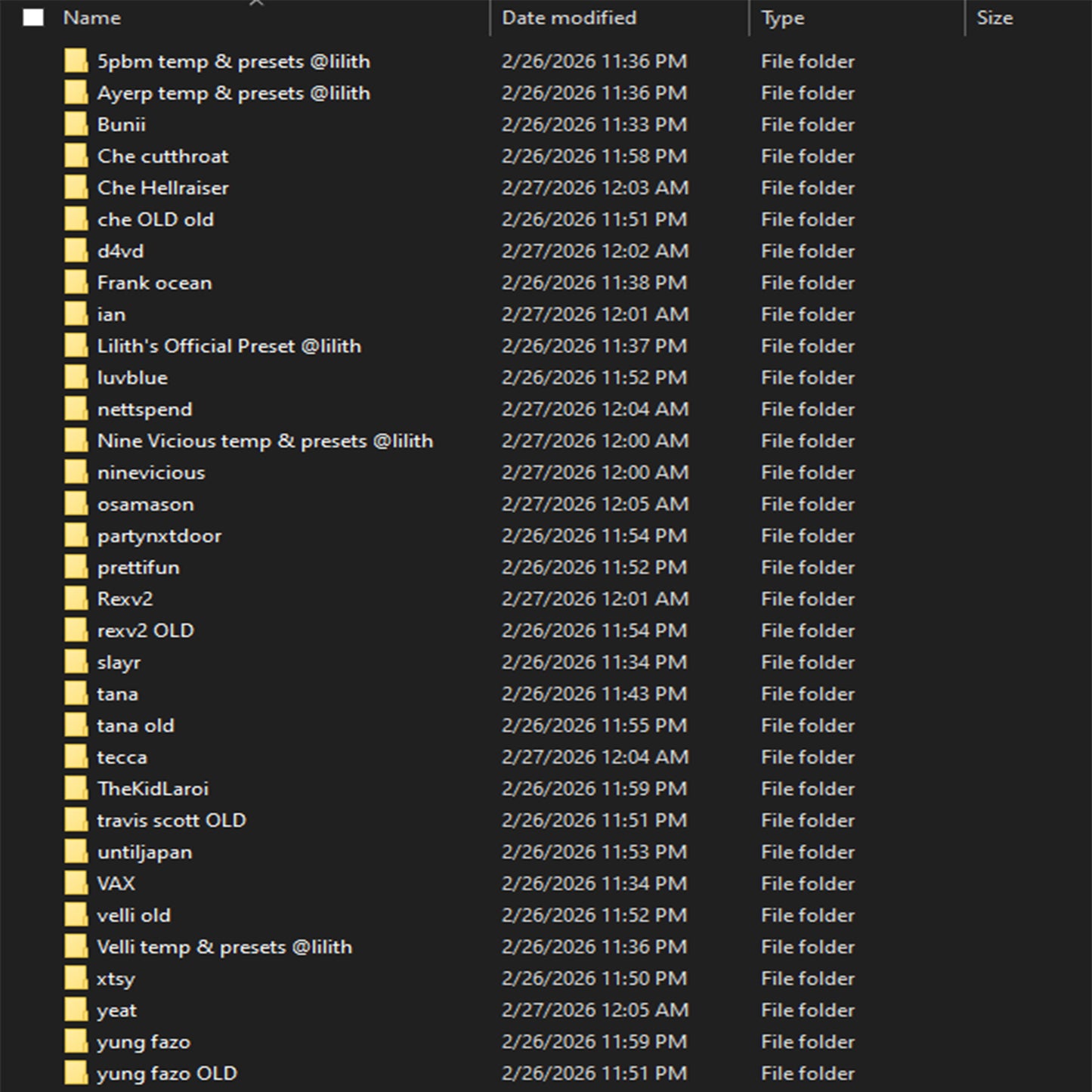
Task: Click the tana old folder icon
Action: coord(76,725)
